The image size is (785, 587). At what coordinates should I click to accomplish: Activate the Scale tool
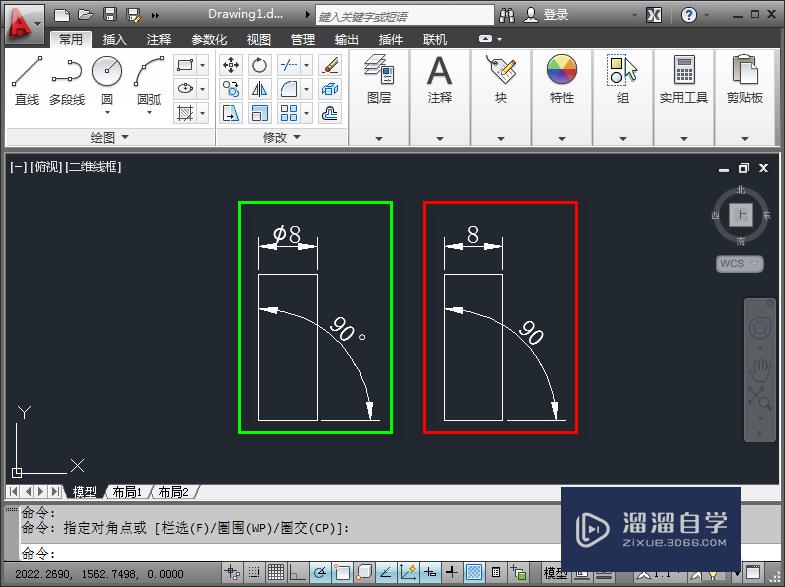pos(259,113)
